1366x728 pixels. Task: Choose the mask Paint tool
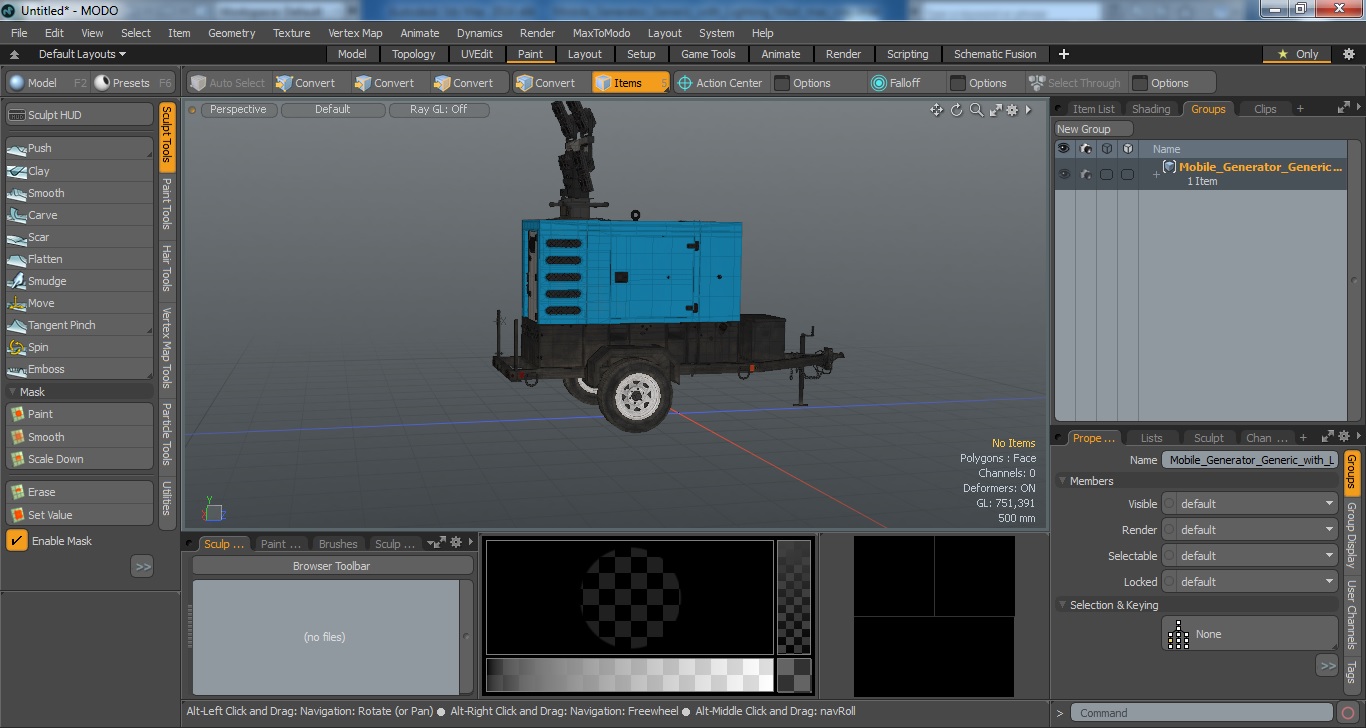(79, 414)
